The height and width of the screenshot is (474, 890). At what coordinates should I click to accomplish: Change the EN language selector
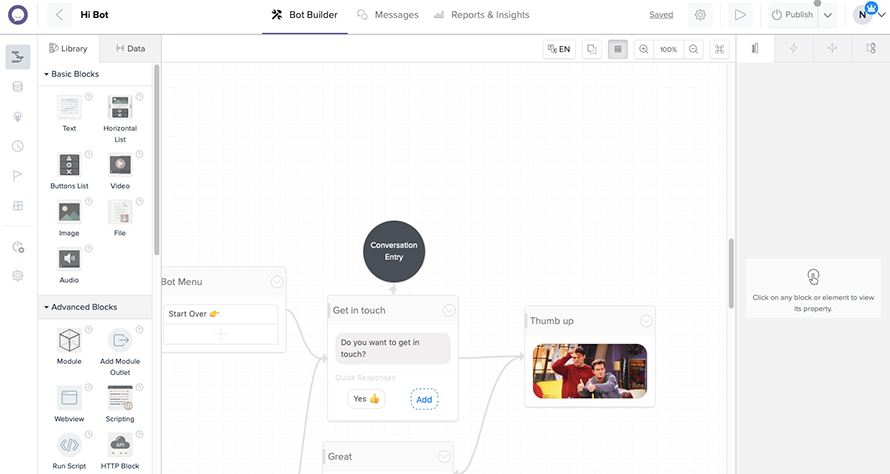coord(559,49)
